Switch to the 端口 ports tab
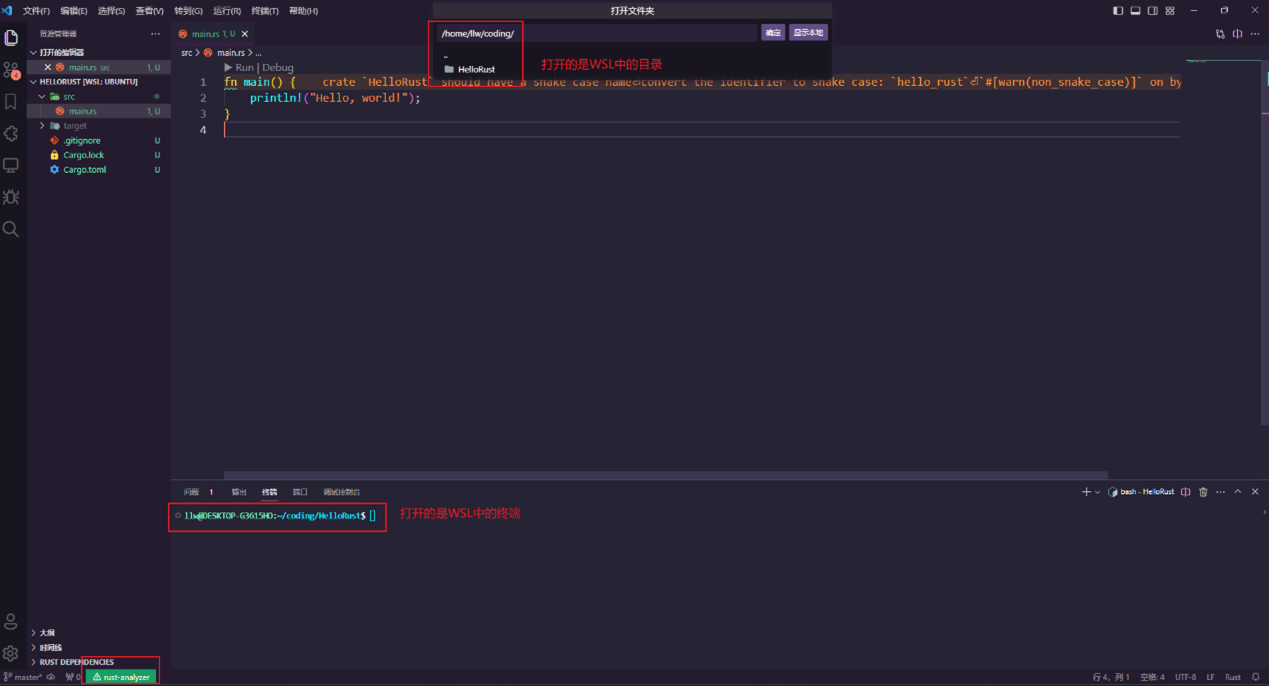This screenshot has height=686, width=1269. [x=300, y=492]
